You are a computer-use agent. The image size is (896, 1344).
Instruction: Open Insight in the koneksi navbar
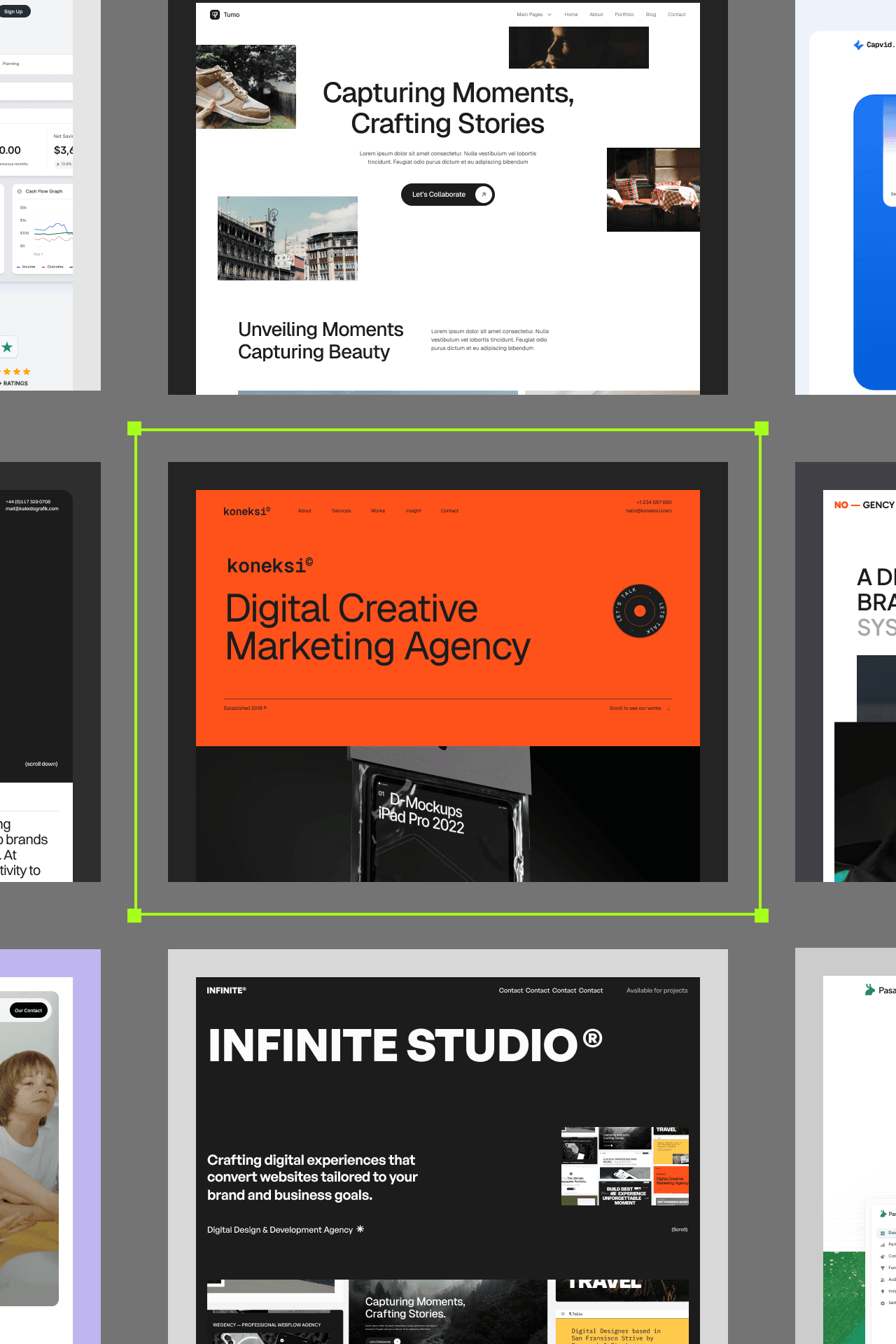(414, 511)
